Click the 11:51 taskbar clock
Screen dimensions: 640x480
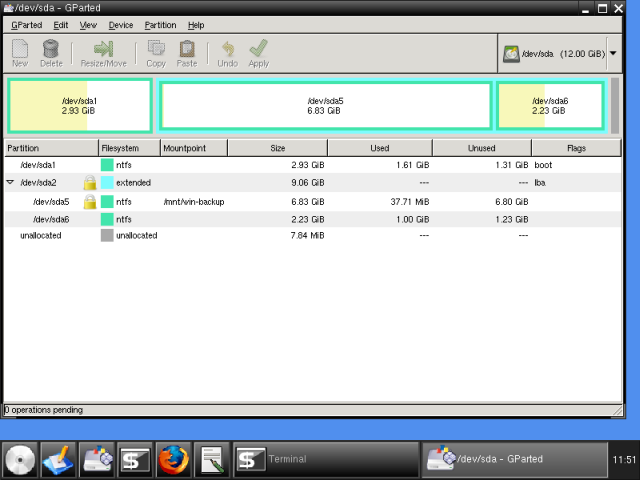624,460
